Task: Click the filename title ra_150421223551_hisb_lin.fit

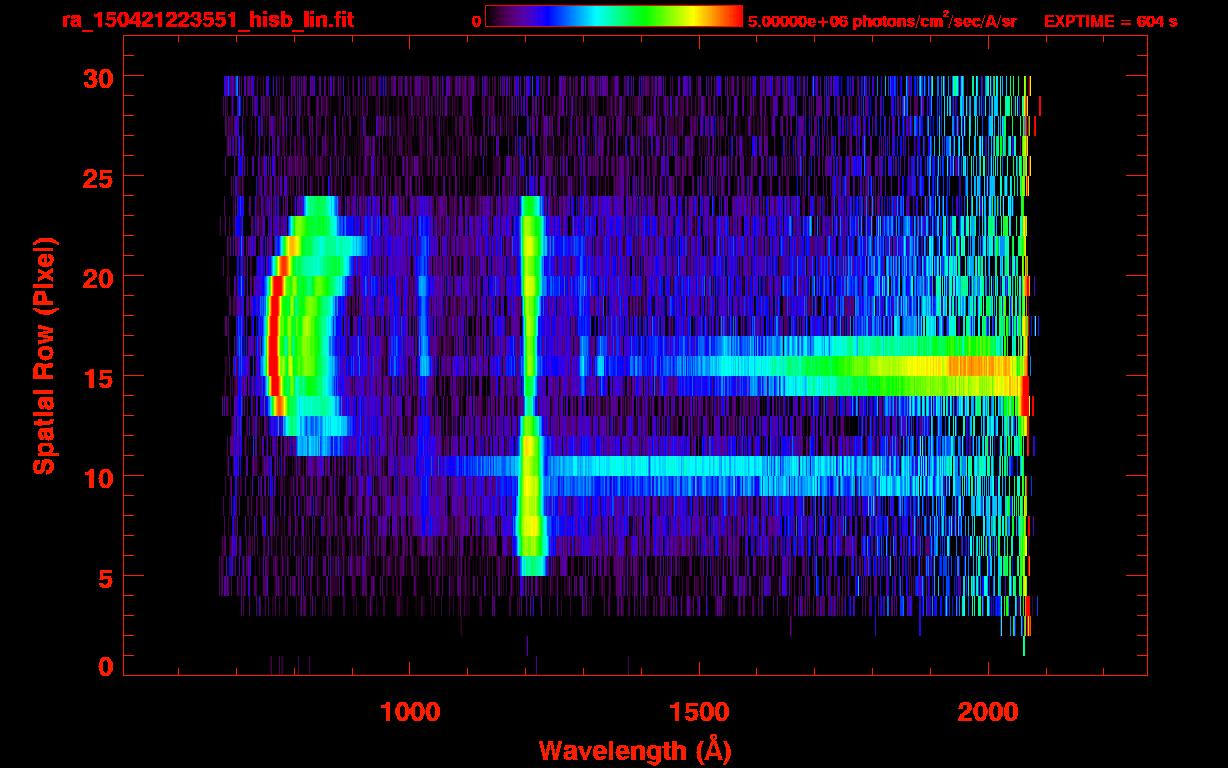Action: click(x=207, y=20)
